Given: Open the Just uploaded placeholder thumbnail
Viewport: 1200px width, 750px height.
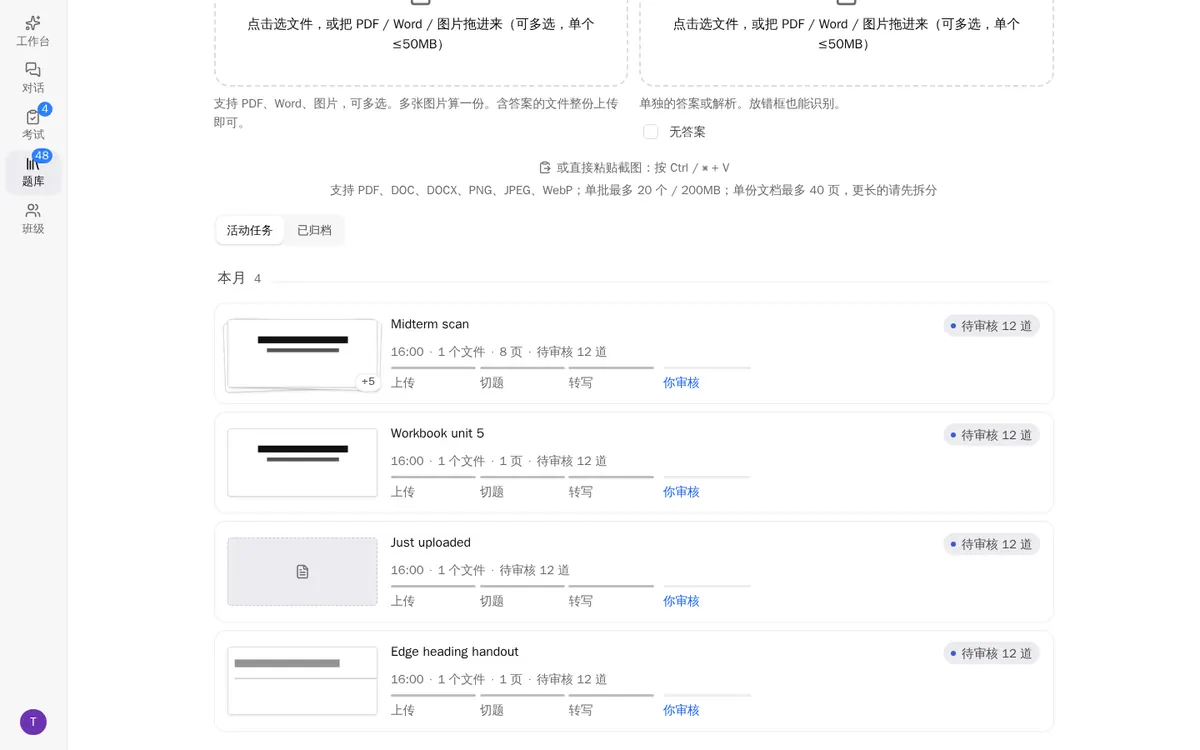Looking at the screenshot, I should coord(302,572).
